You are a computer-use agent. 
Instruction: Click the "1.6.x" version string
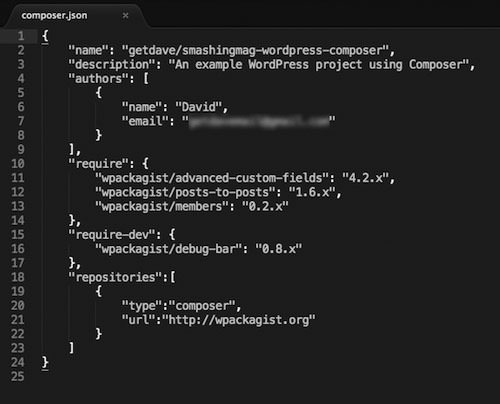click(x=312, y=192)
